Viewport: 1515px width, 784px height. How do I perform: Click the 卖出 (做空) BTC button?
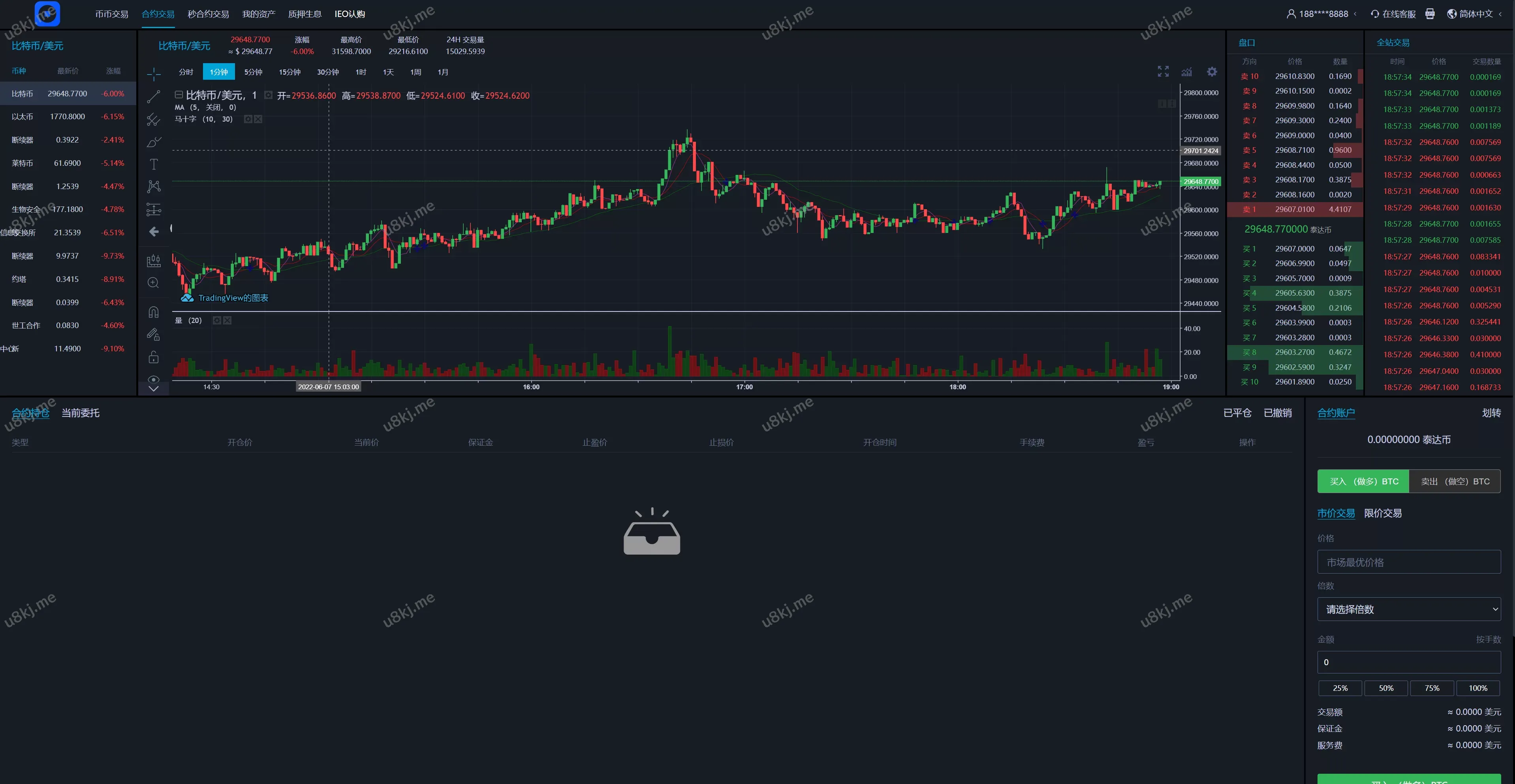tap(1455, 481)
